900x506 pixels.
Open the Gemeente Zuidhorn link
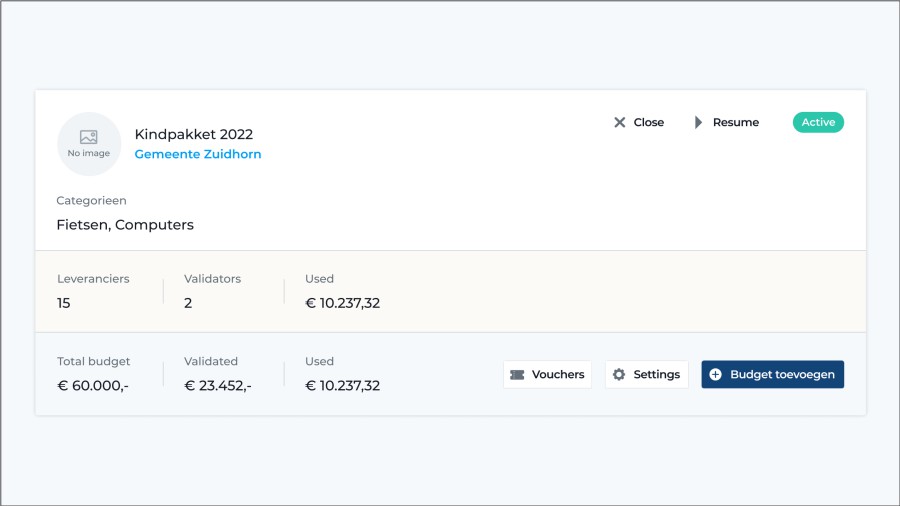coord(198,155)
